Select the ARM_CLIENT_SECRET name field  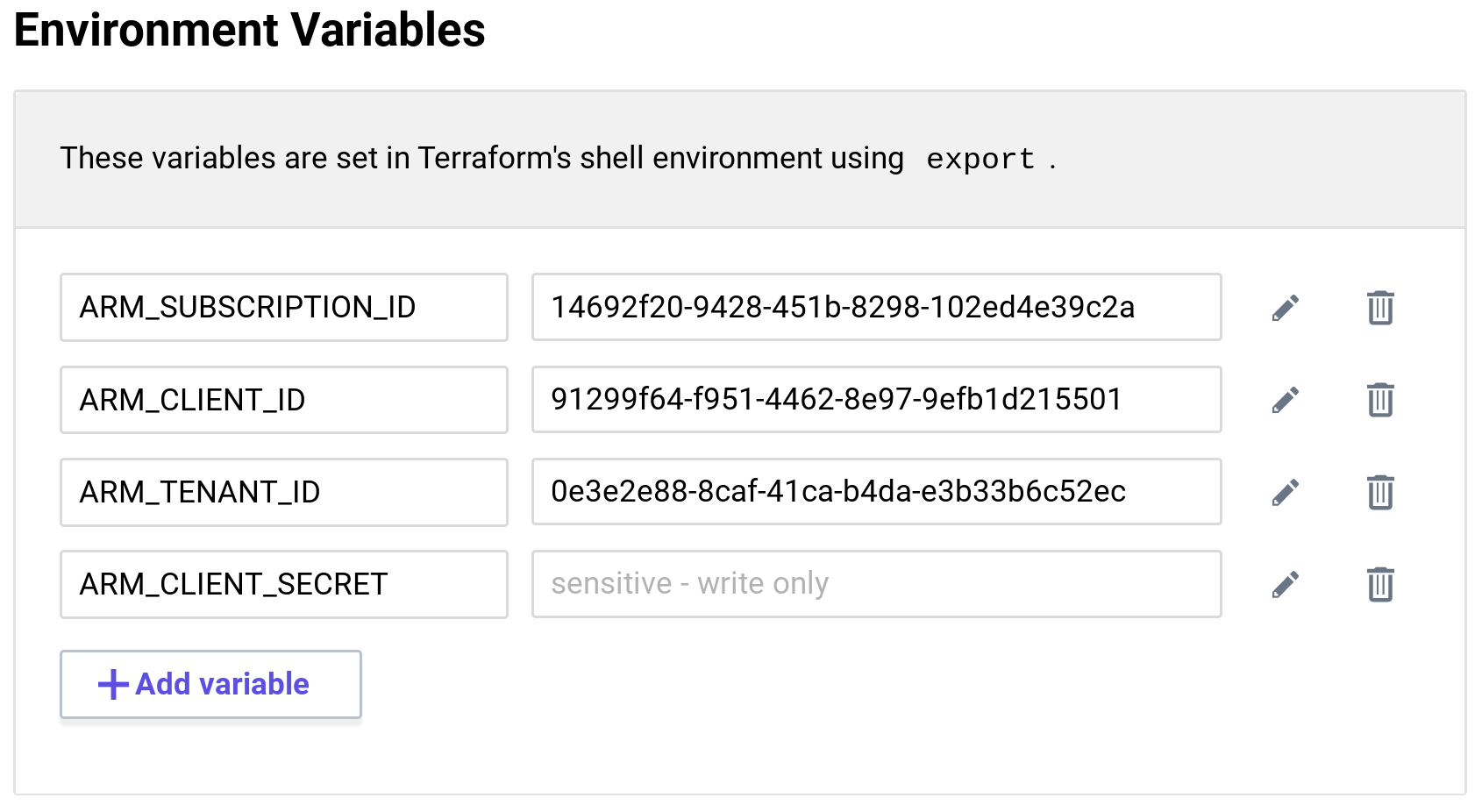click(x=283, y=584)
